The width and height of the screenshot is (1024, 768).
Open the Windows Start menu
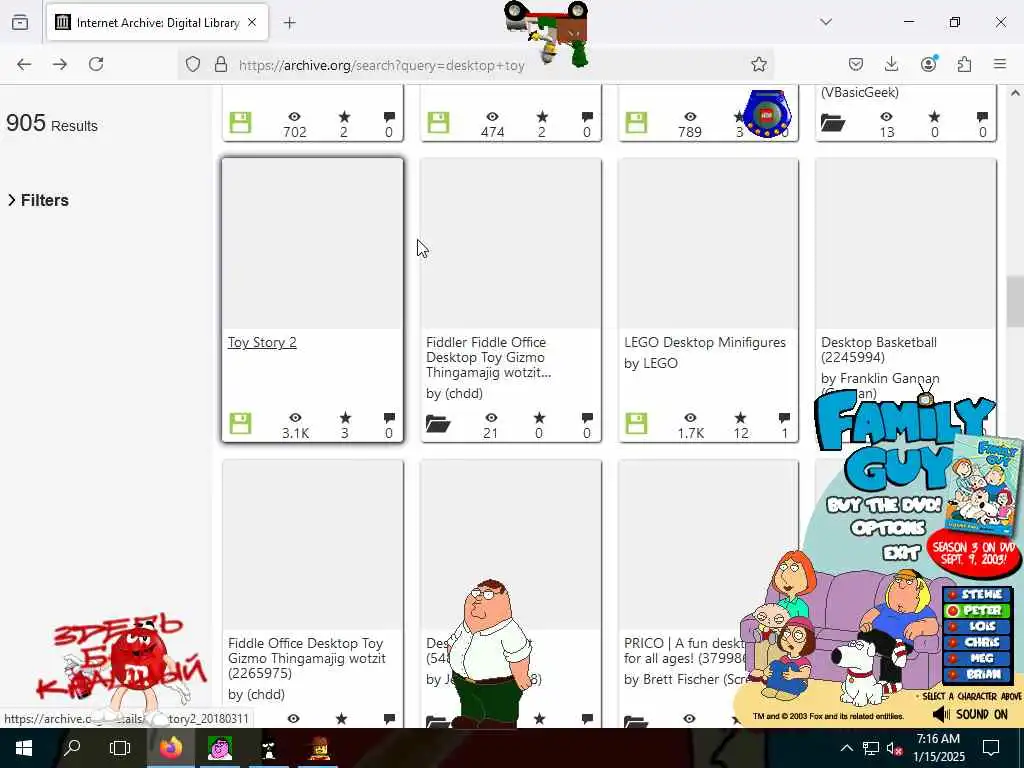point(24,748)
